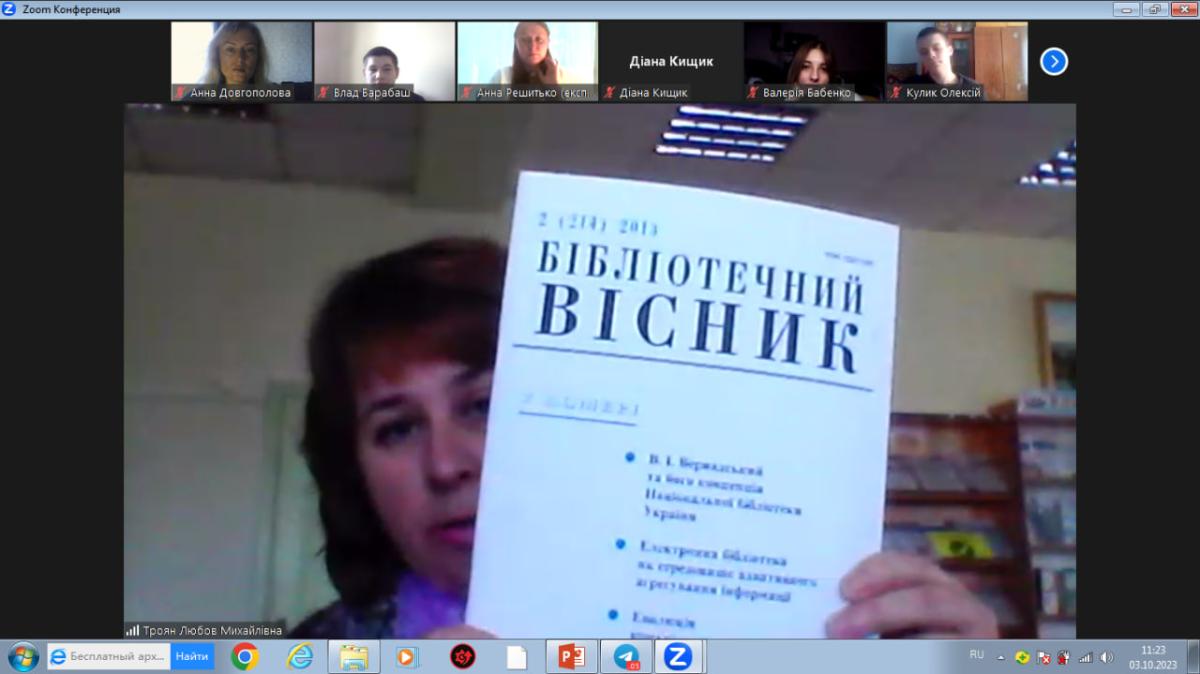Open Internet Explorer from taskbar

pyautogui.click(x=300, y=657)
